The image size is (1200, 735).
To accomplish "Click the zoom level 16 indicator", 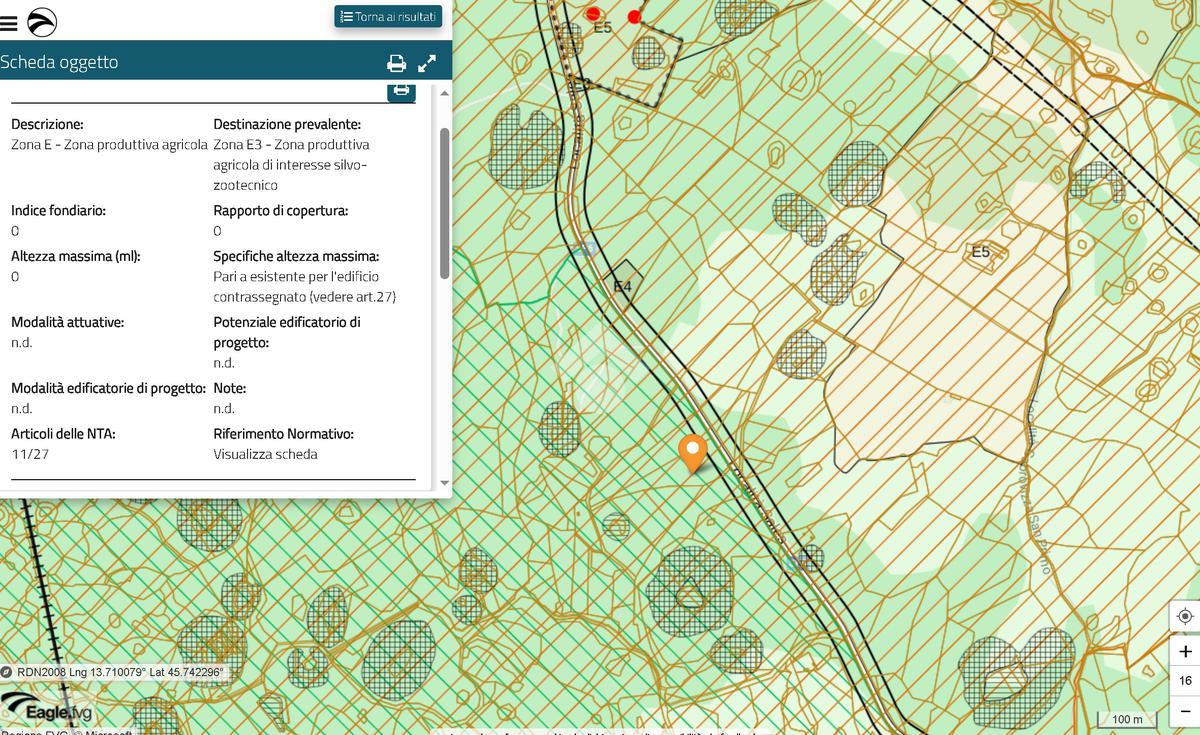I will pyautogui.click(x=1185, y=681).
